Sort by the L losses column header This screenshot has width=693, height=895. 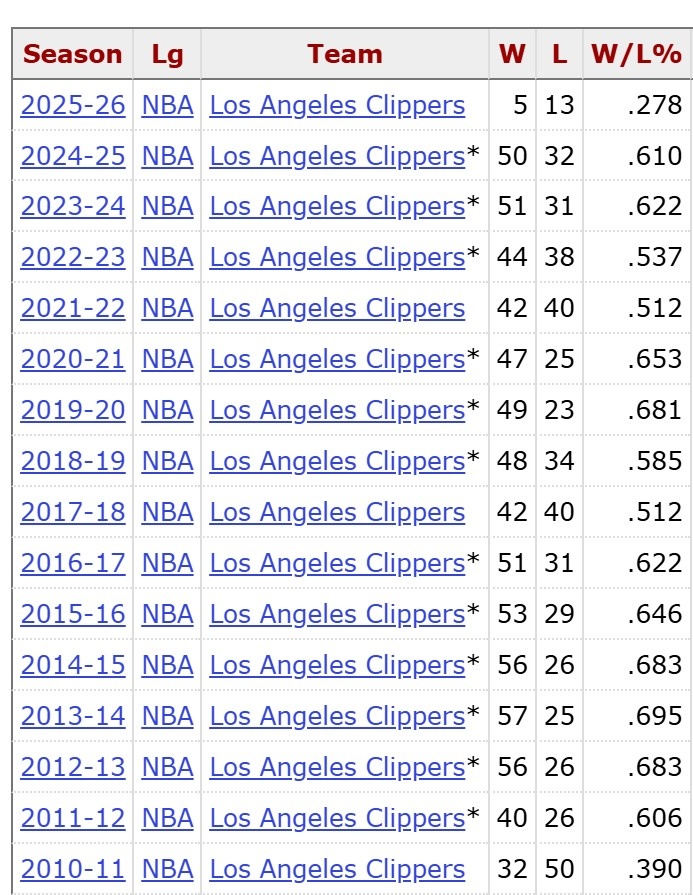pos(559,54)
